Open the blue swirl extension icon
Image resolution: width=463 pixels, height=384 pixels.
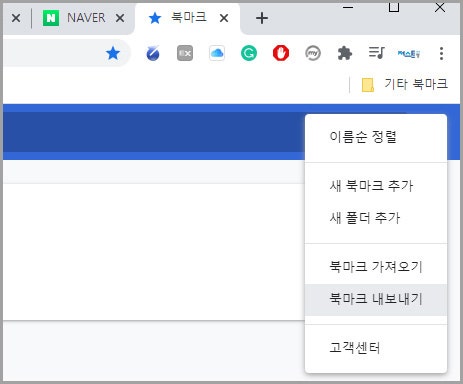coord(153,53)
